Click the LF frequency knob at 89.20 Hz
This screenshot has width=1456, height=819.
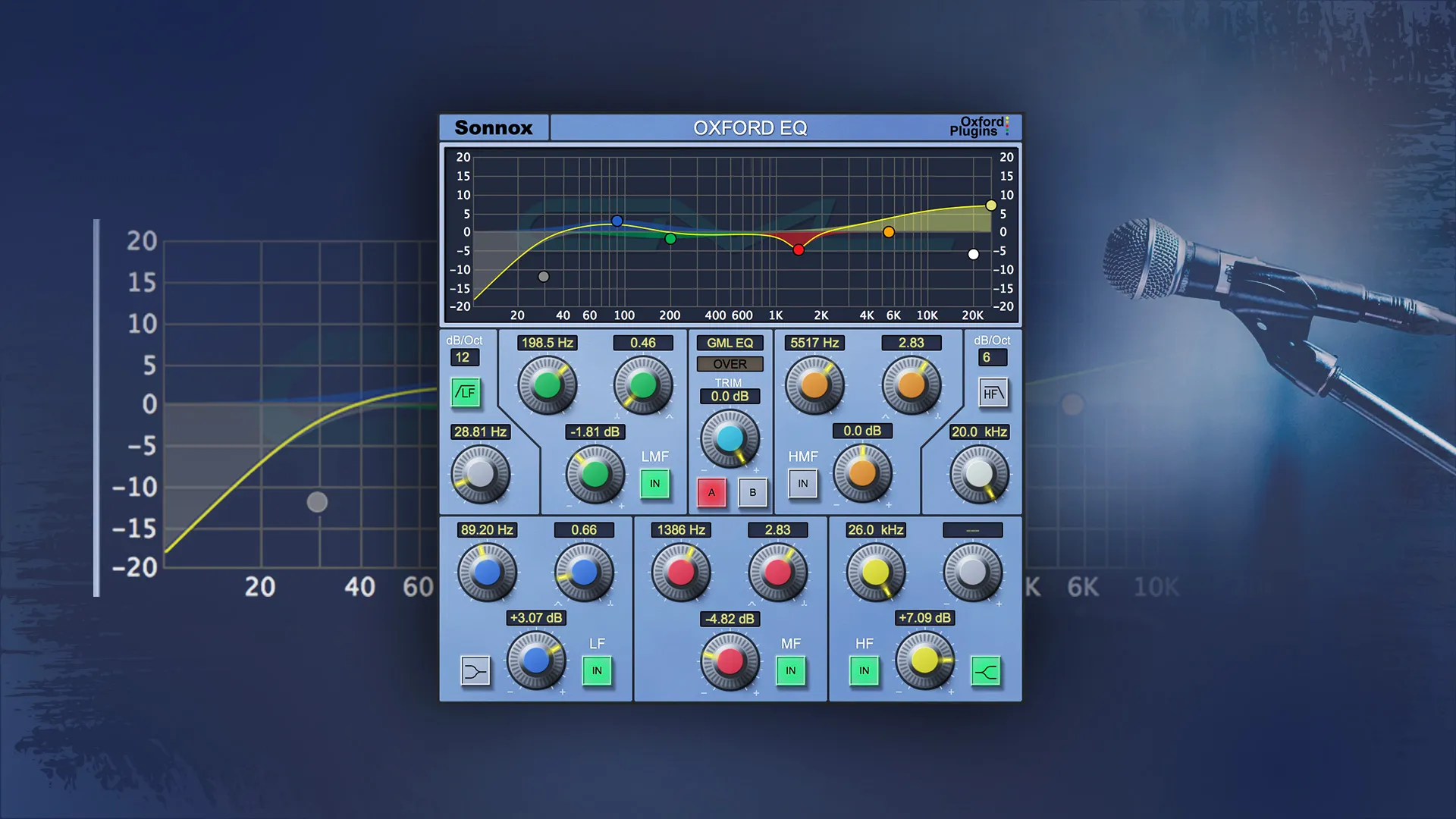coord(487,573)
